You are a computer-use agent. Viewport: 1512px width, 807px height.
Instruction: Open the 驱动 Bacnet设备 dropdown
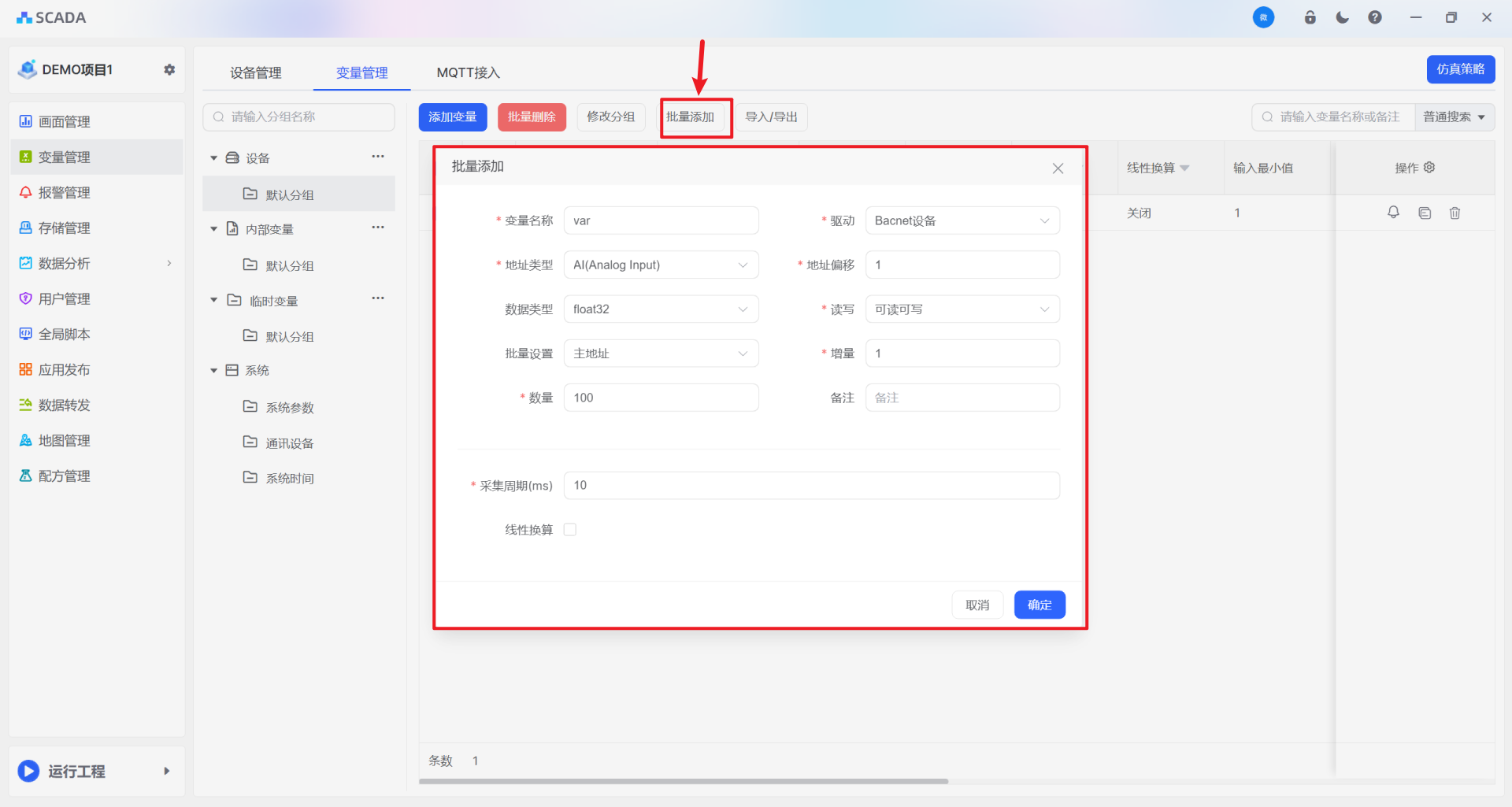[962, 220]
